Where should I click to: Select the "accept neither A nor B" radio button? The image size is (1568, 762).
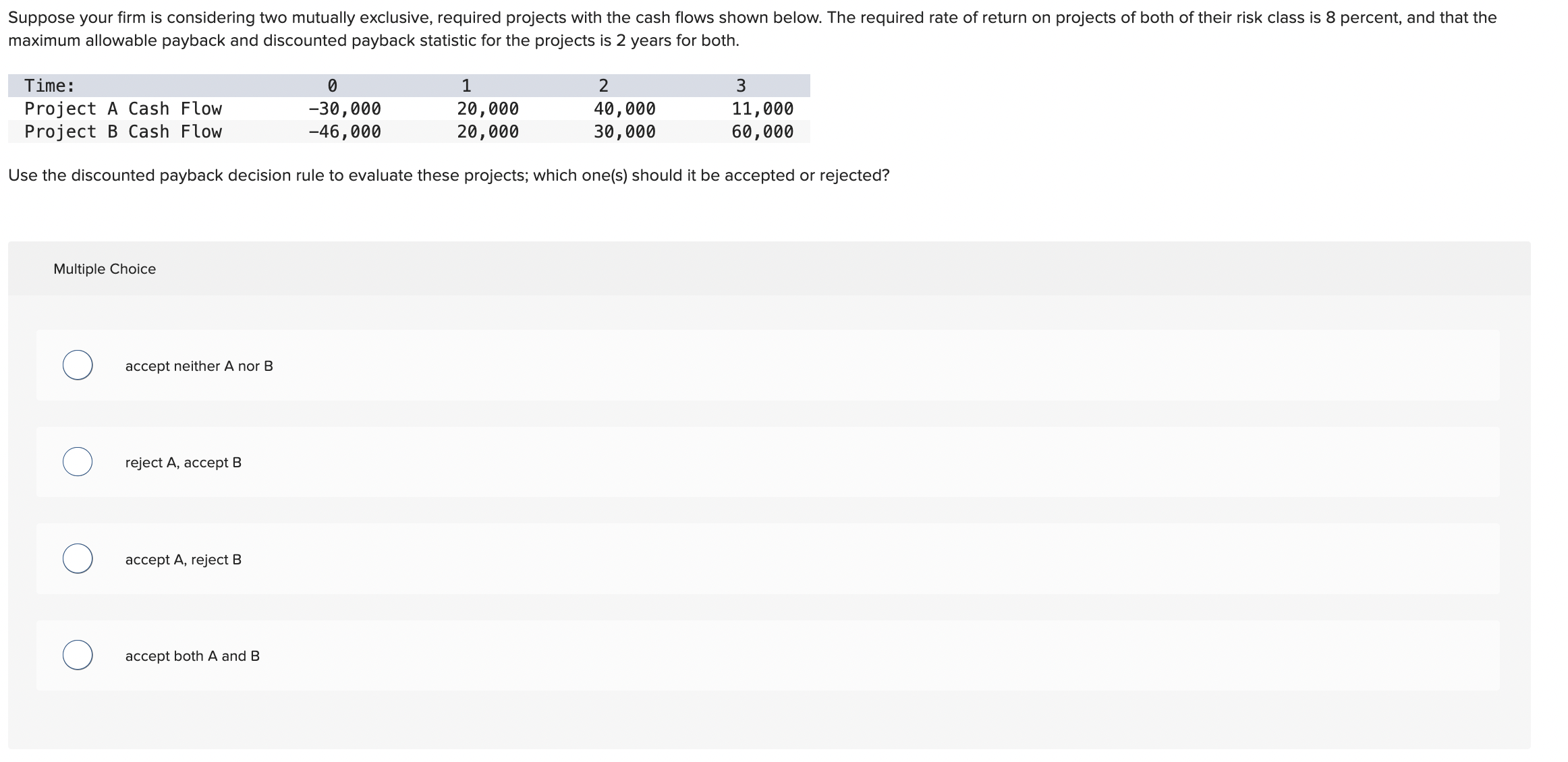(x=77, y=364)
